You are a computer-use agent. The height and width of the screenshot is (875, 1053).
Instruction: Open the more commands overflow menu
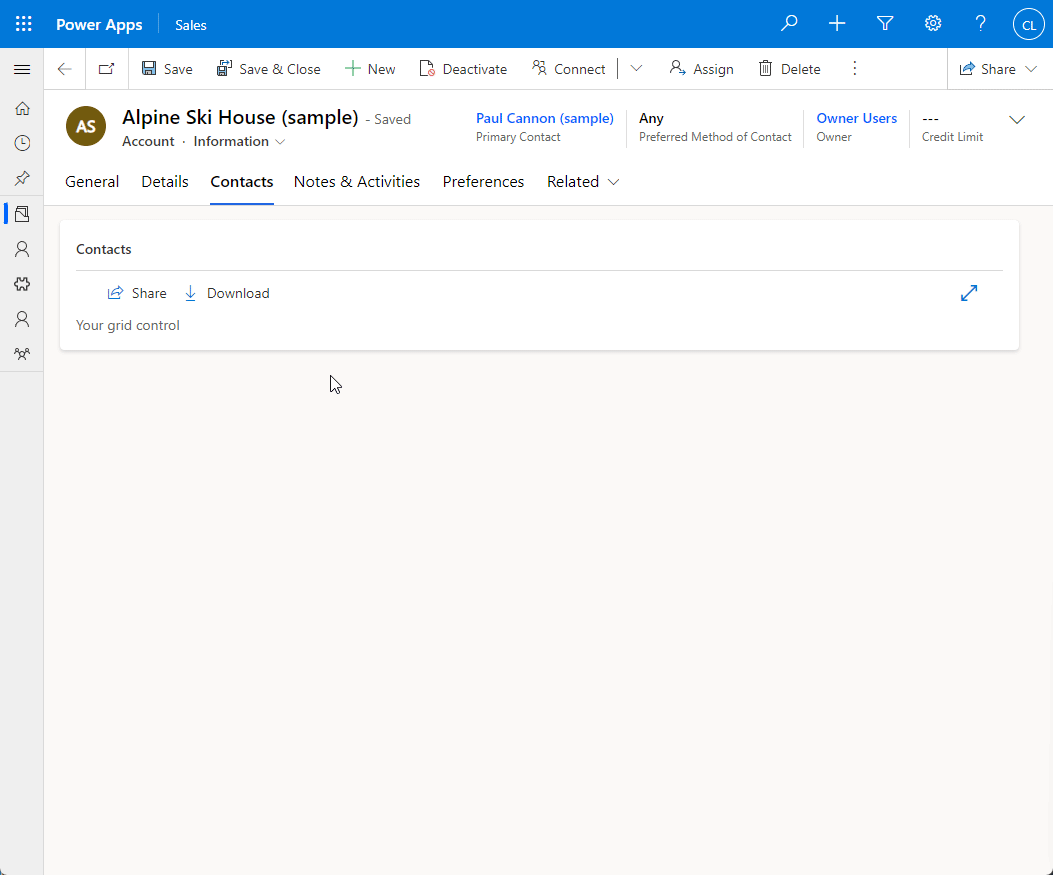click(854, 69)
